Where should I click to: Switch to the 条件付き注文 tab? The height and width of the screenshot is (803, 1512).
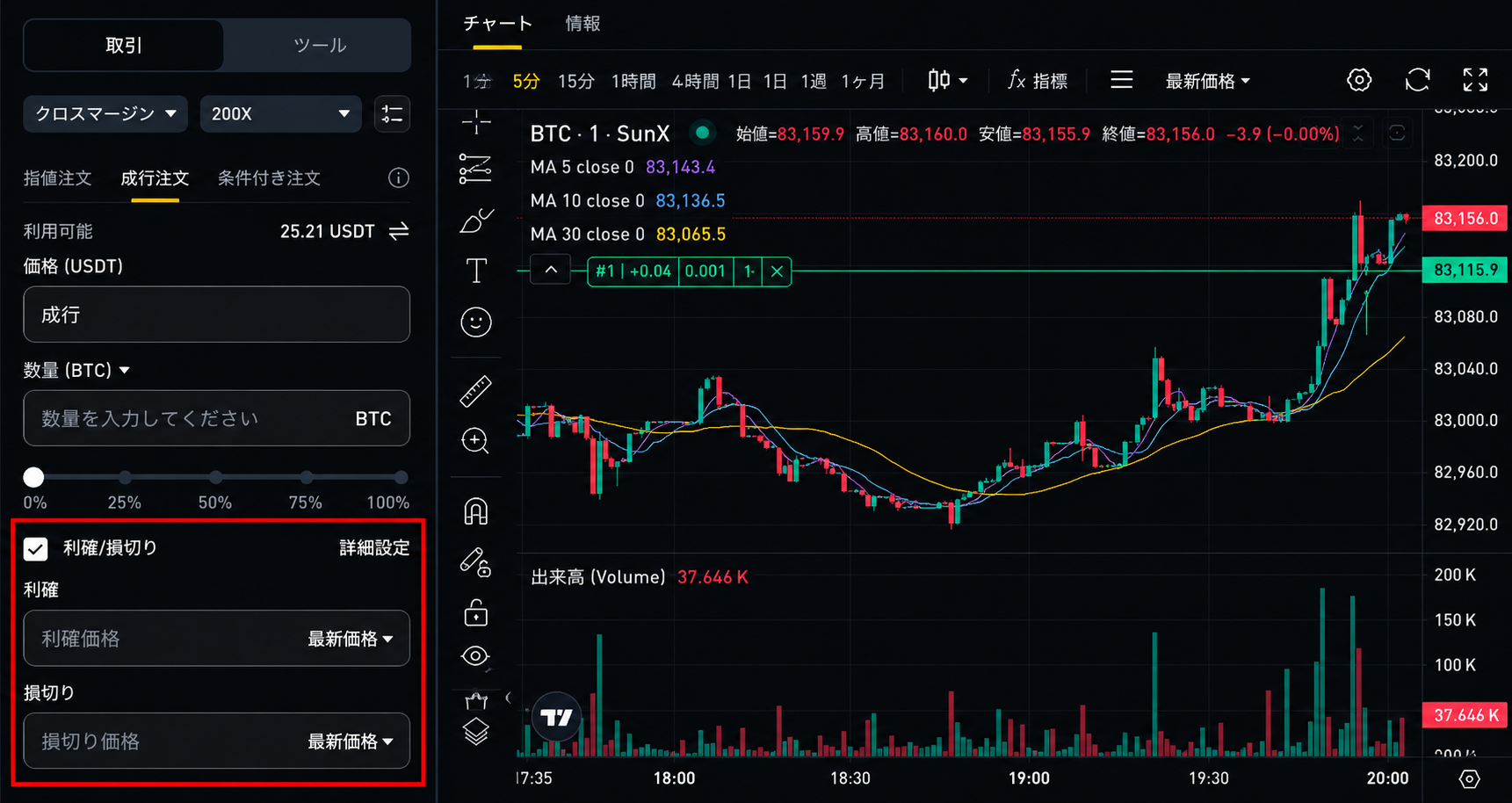pos(269,178)
